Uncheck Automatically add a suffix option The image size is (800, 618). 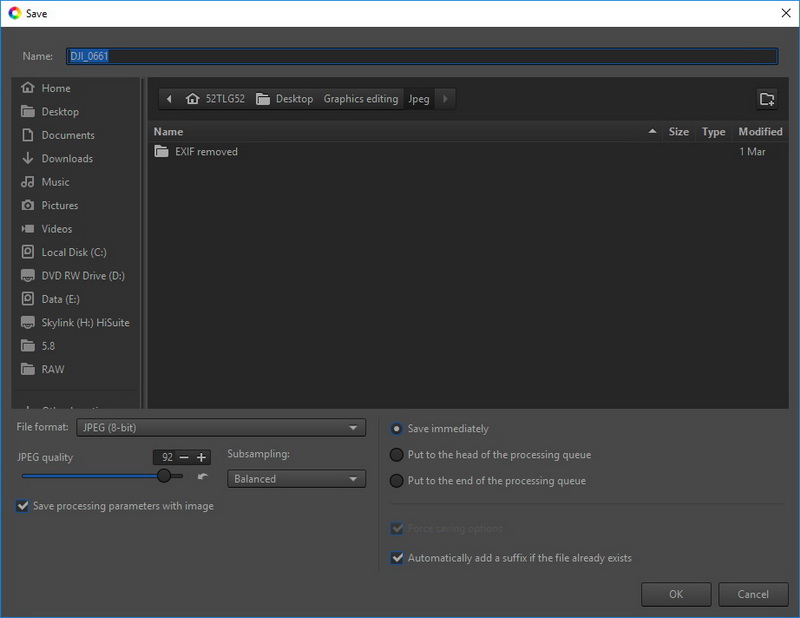point(397,558)
